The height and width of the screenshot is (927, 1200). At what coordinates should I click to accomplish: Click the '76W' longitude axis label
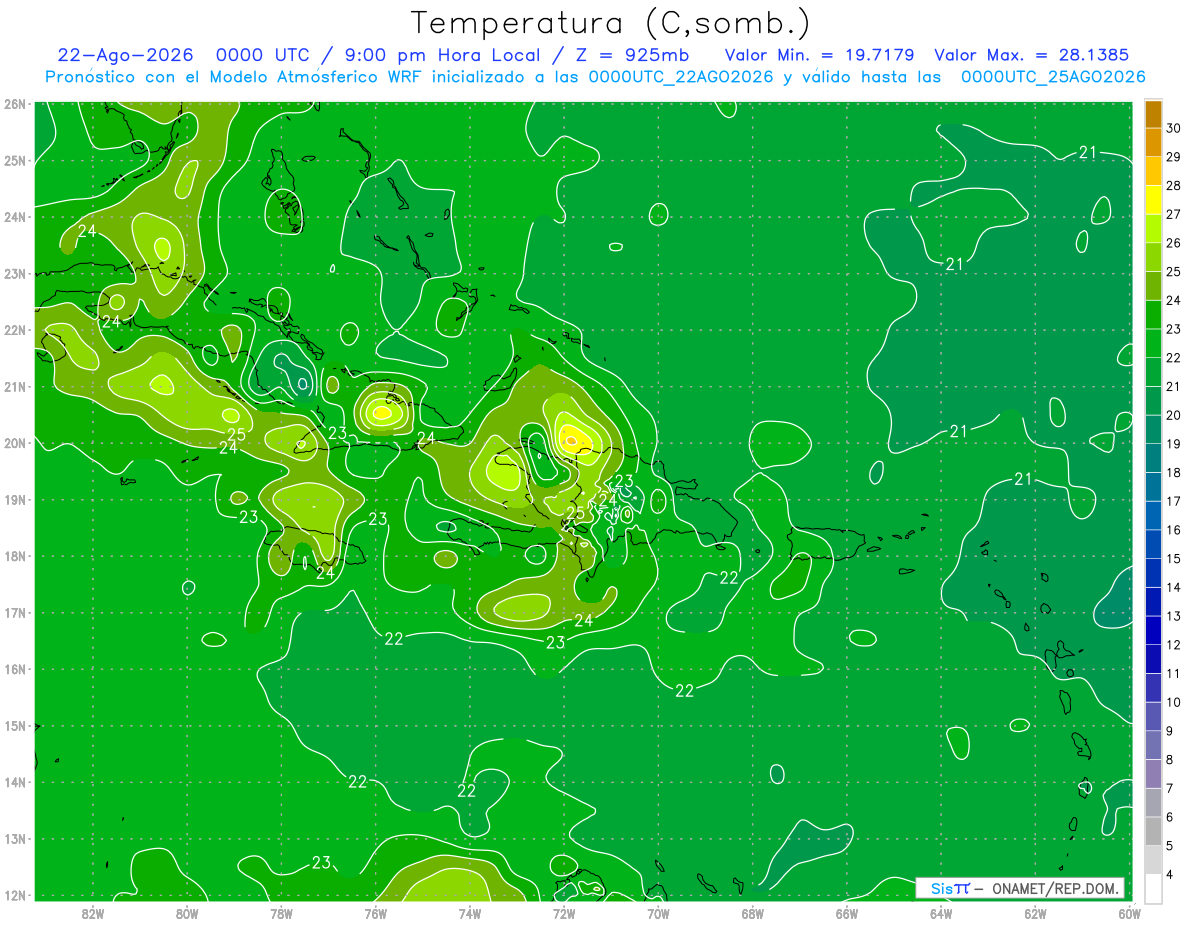click(376, 913)
